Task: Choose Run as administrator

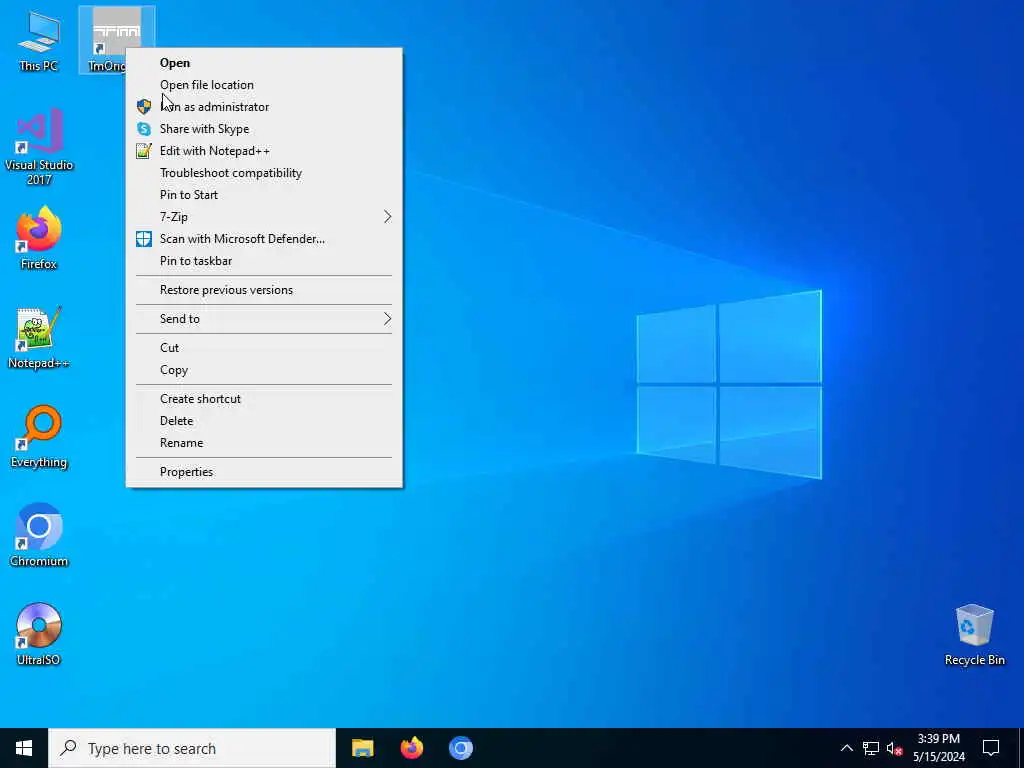Action: pos(264,106)
